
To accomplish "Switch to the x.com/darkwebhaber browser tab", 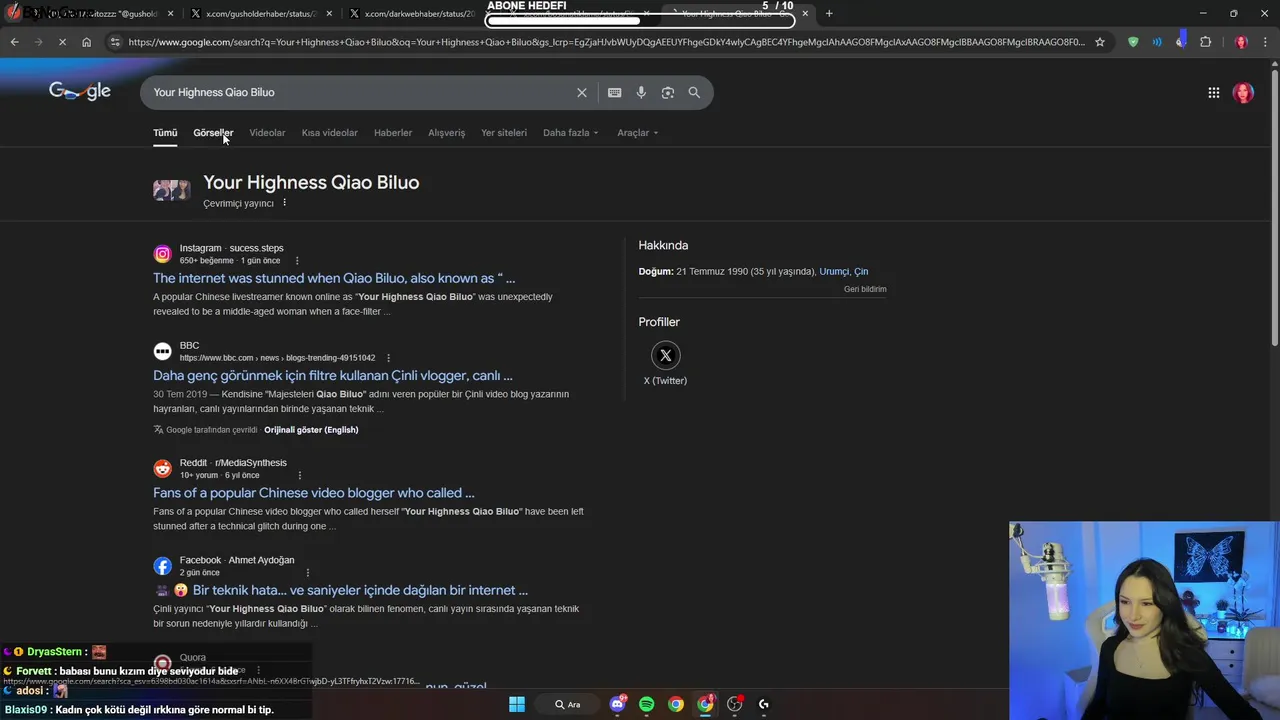I will pyautogui.click(x=420, y=14).
